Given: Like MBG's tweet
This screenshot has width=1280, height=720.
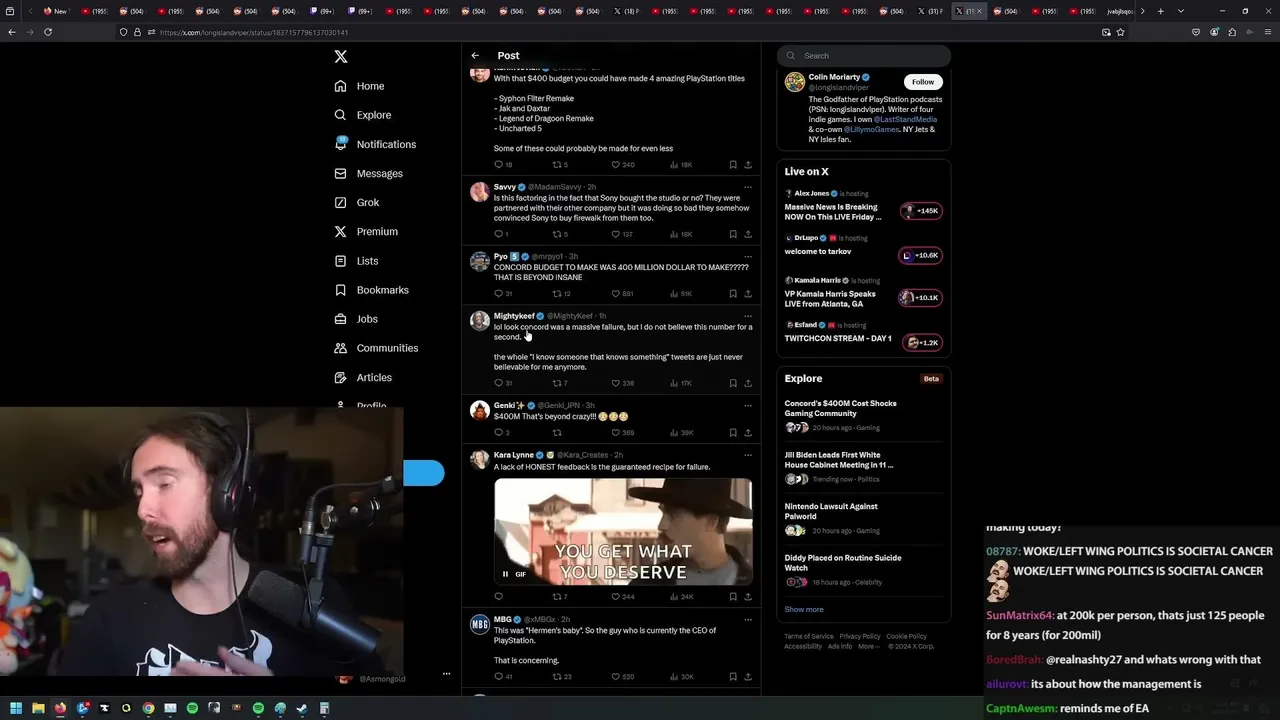Looking at the screenshot, I should (616, 677).
